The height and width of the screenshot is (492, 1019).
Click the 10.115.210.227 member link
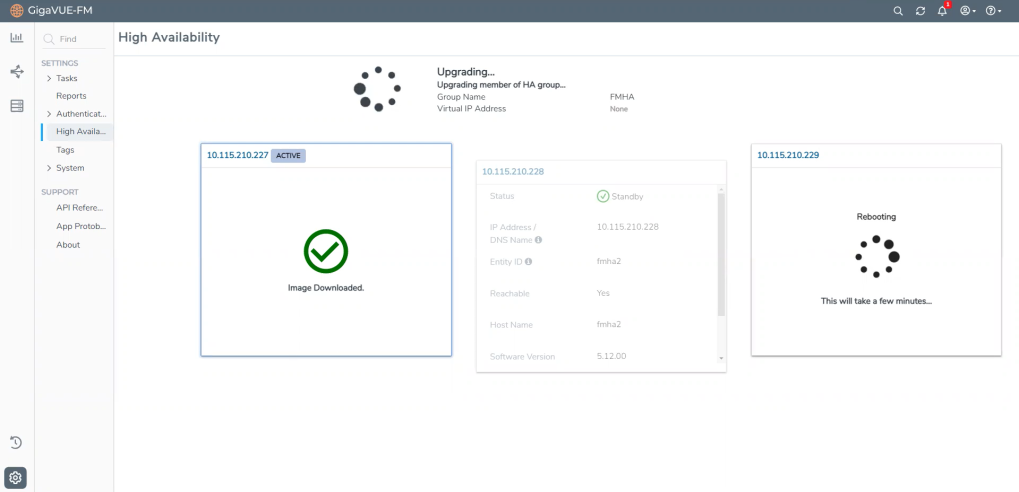click(x=237, y=155)
